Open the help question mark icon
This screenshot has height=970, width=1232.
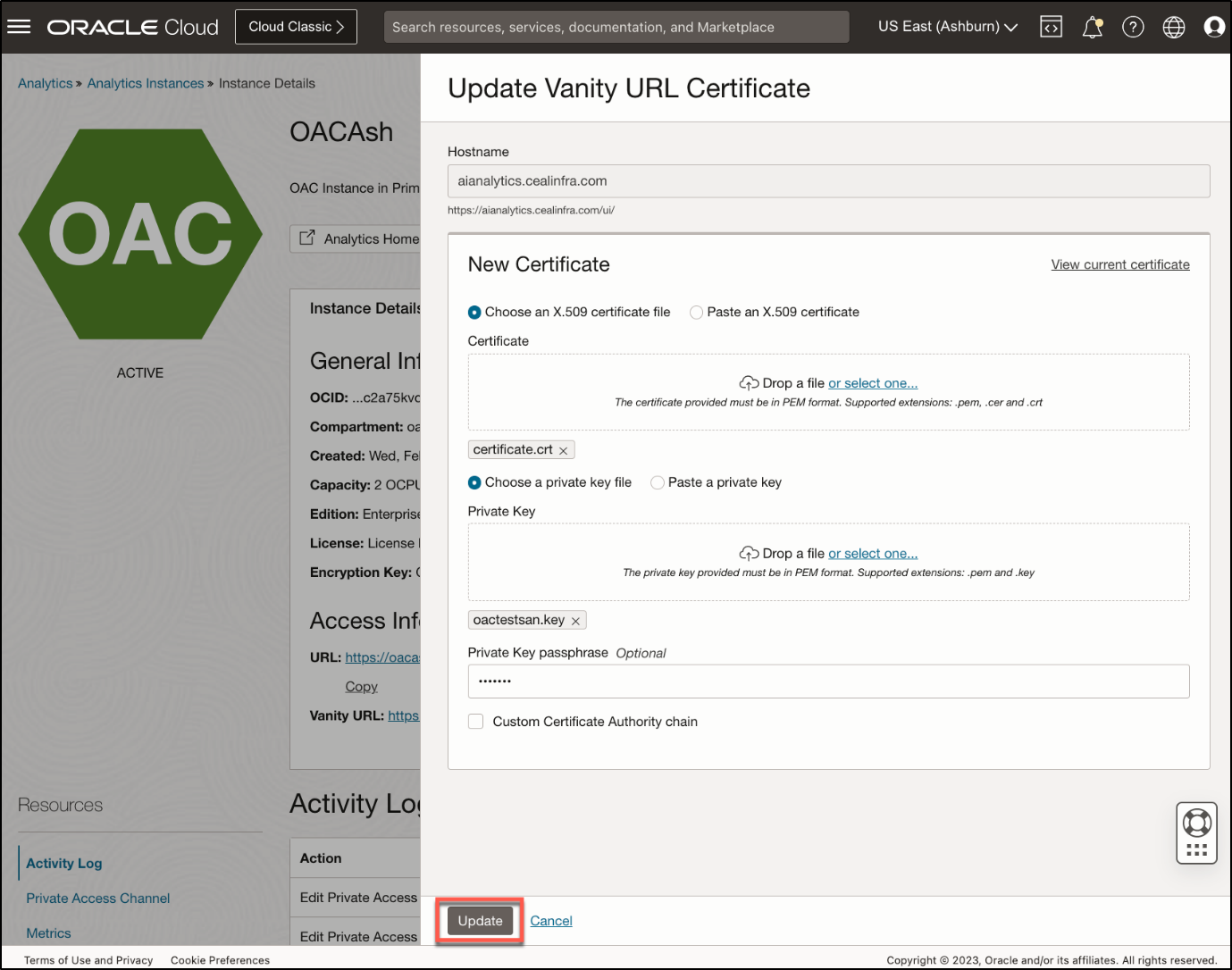(x=1133, y=27)
